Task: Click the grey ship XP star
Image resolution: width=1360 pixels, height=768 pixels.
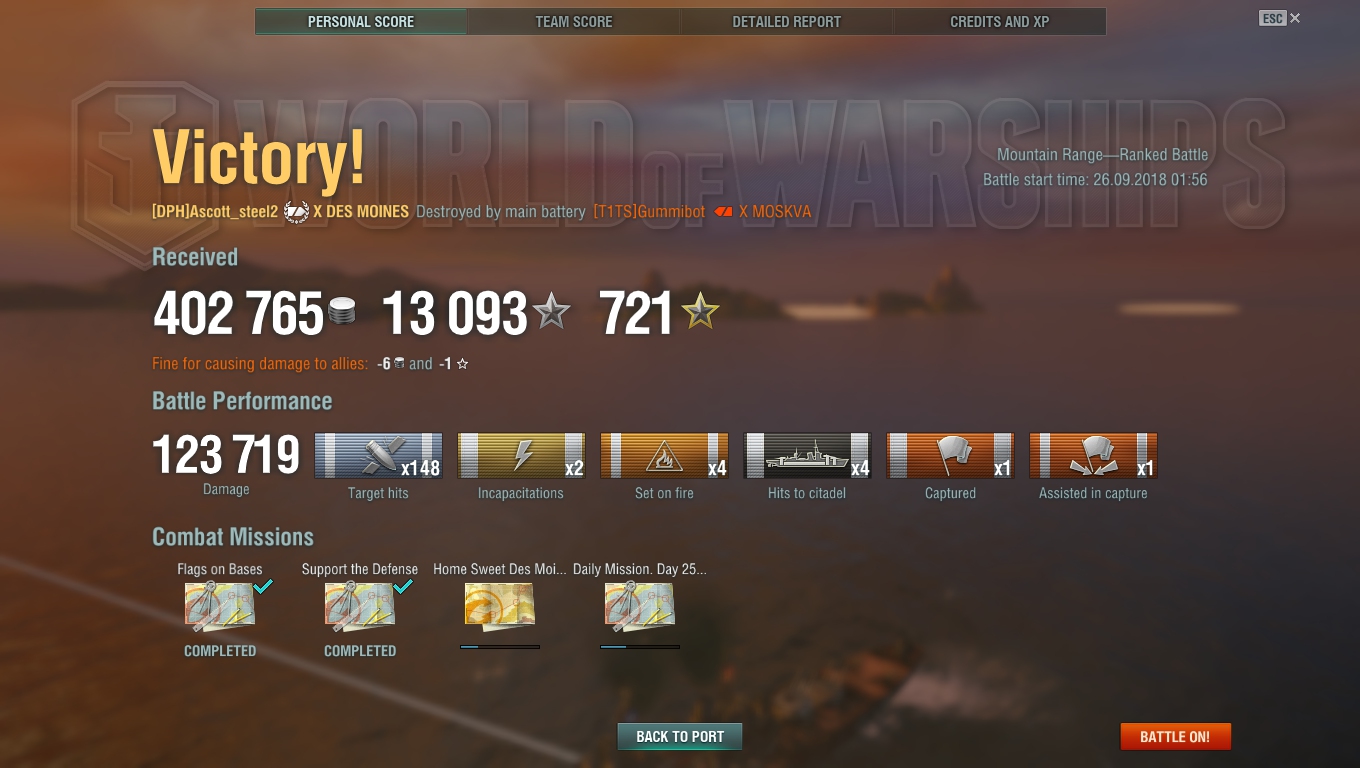Action: pyautogui.click(x=552, y=312)
